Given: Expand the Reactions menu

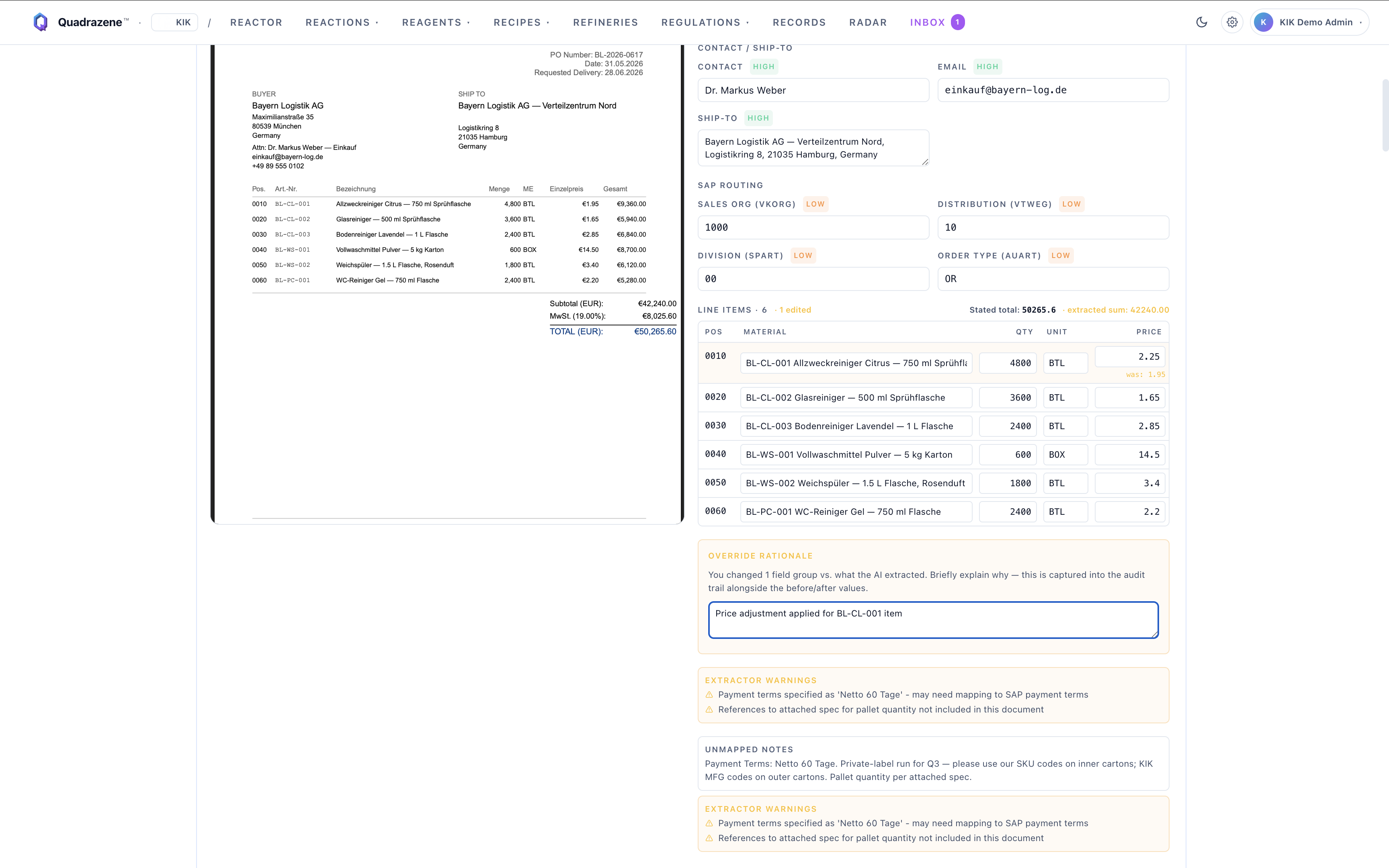Looking at the screenshot, I should 342,23.
